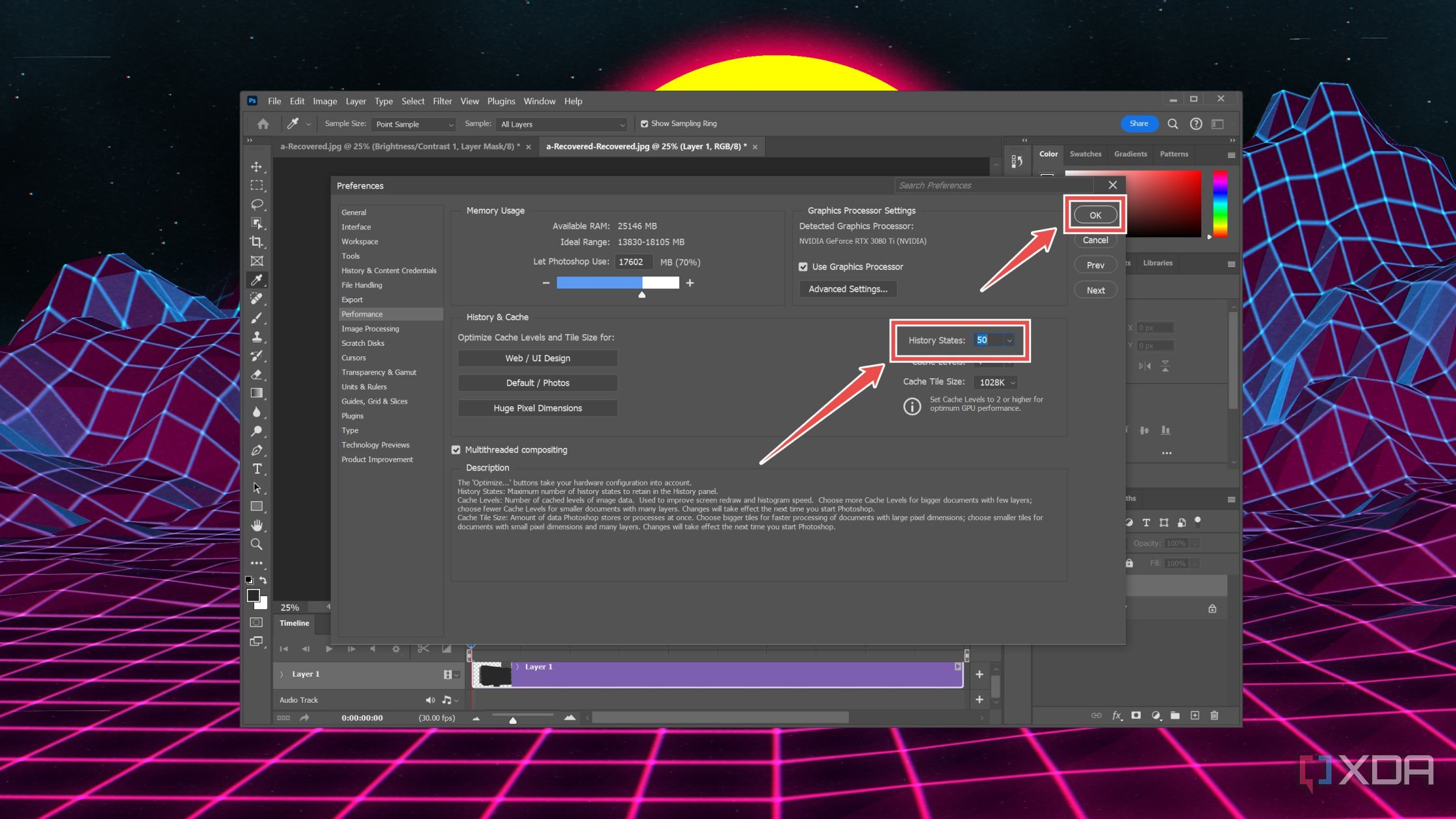Select the Horizontal Type tool
The image size is (1456, 819).
tap(257, 469)
